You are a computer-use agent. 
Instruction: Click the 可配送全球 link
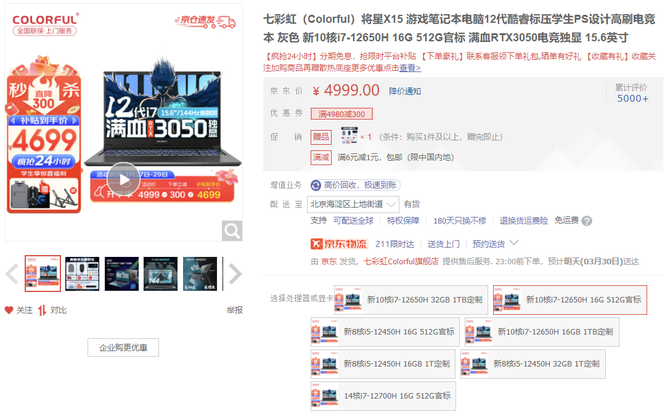(x=353, y=220)
